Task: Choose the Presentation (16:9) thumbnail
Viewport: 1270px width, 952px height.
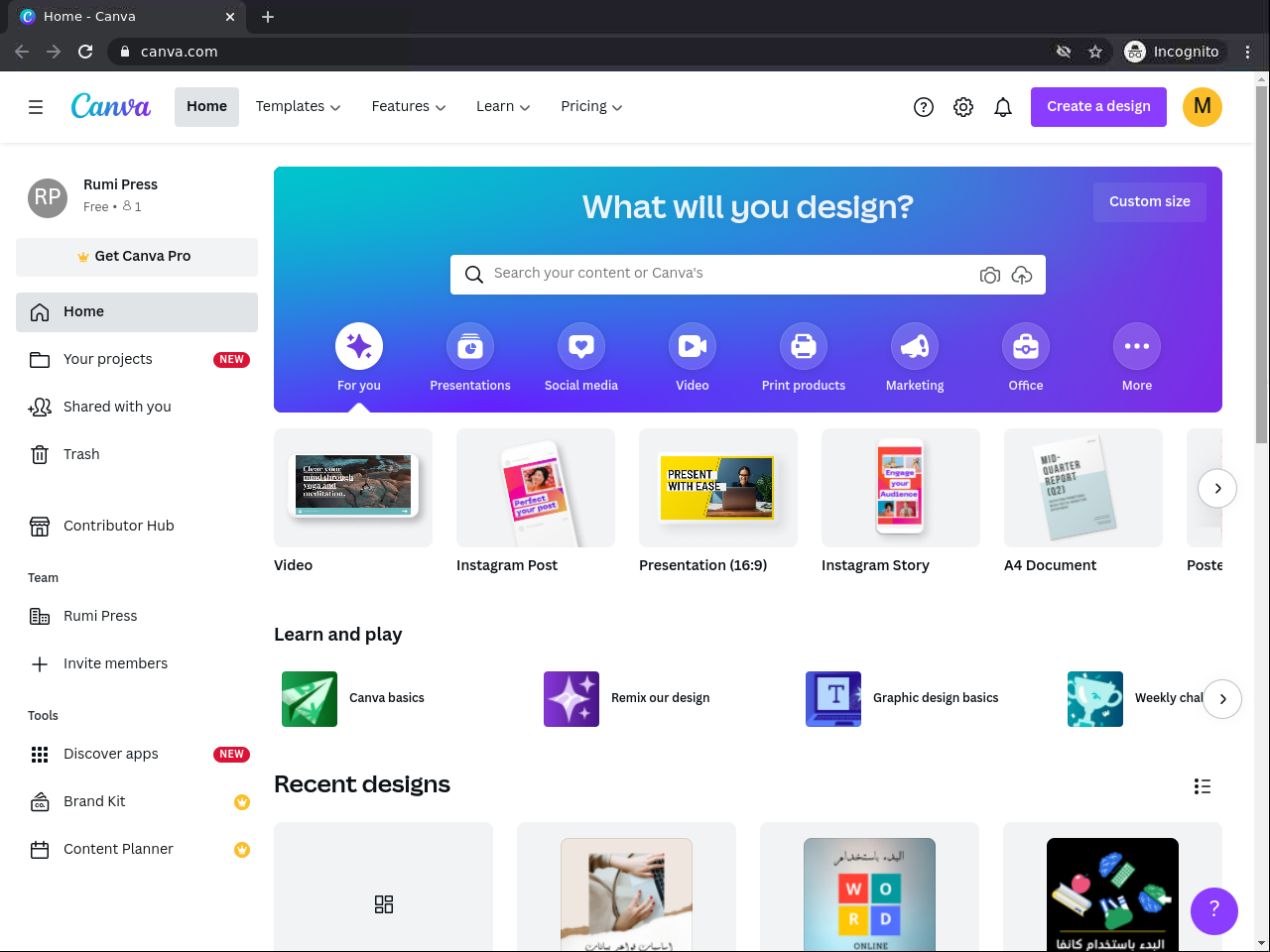Action: pos(718,488)
